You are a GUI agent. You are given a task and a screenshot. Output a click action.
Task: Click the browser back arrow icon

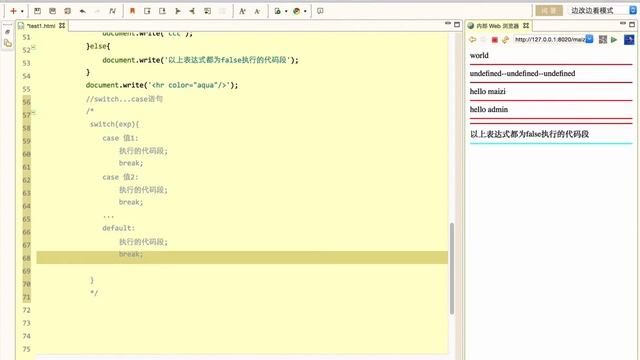pyautogui.click(x=473, y=40)
